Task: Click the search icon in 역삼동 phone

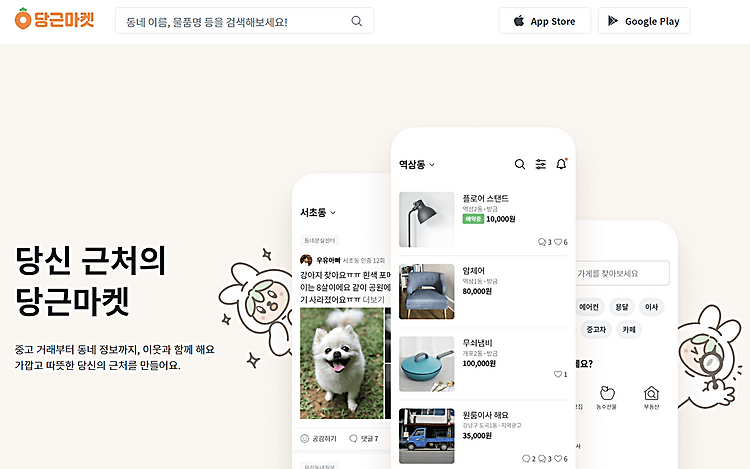Action: point(519,164)
